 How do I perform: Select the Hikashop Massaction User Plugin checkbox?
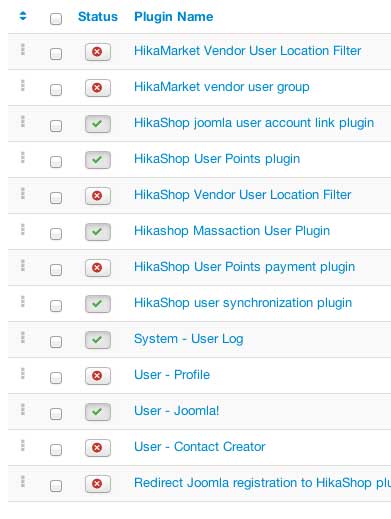pyautogui.click(x=56, y=234)
